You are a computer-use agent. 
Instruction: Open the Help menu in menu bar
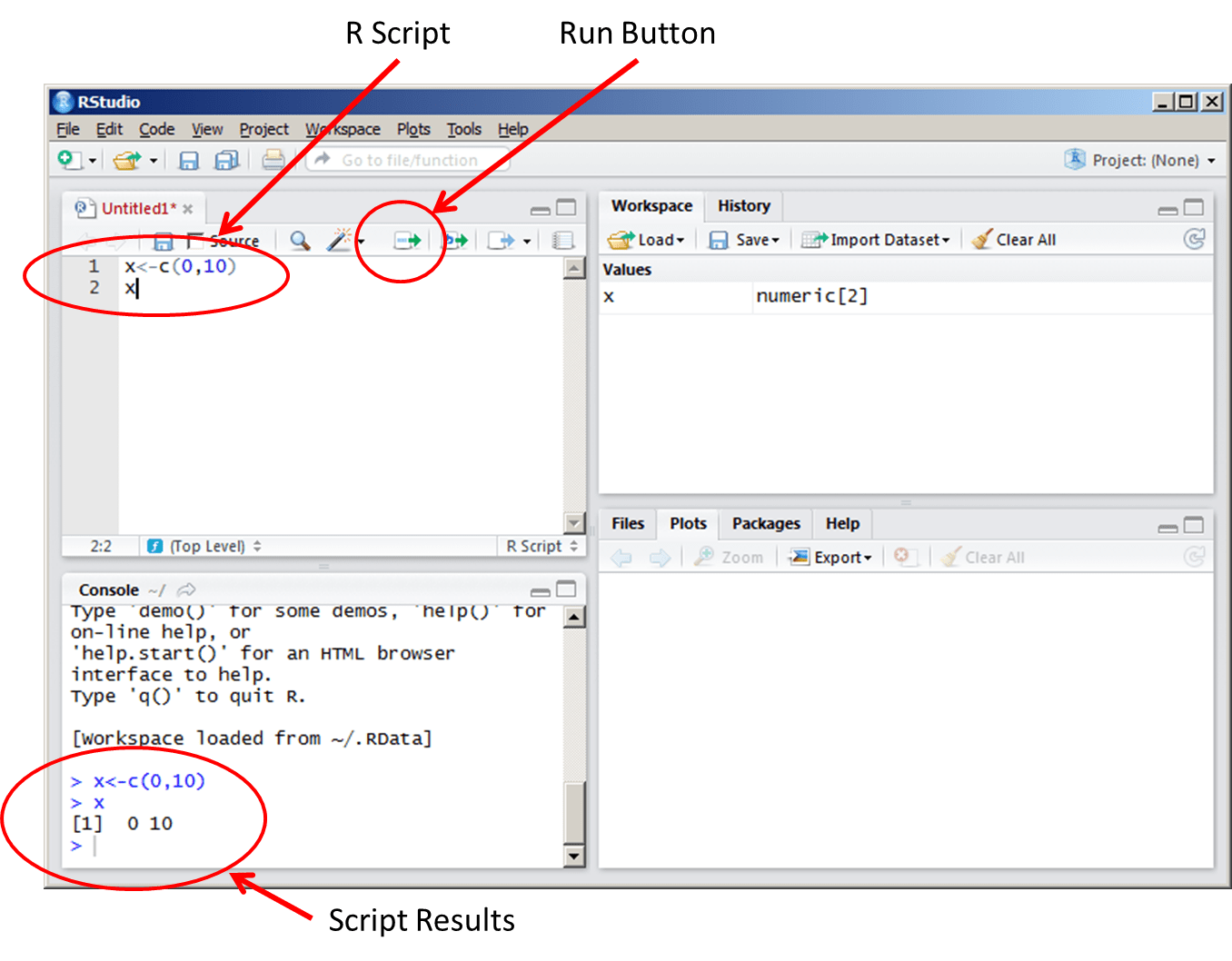click(513, 129)
